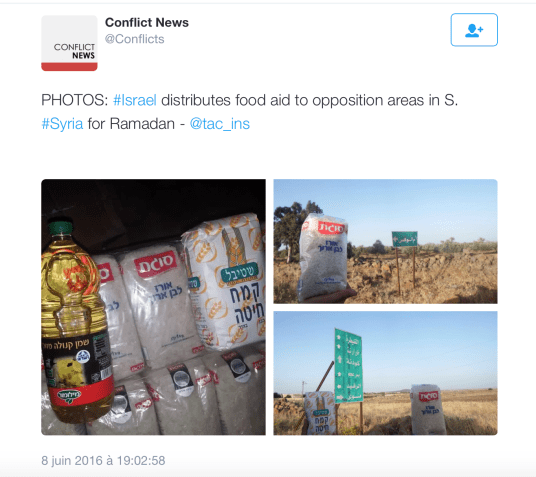Click the rice bag standing in bottom-right photo
The image size is (536, 477).
(427, 410)
